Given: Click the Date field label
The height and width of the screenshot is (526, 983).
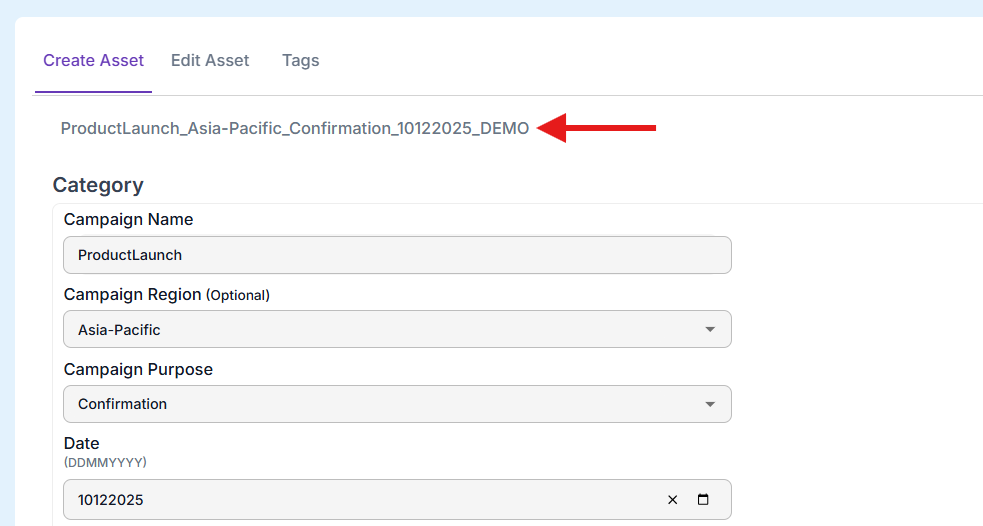Looking at the screenshot, I should coord(81,443).
